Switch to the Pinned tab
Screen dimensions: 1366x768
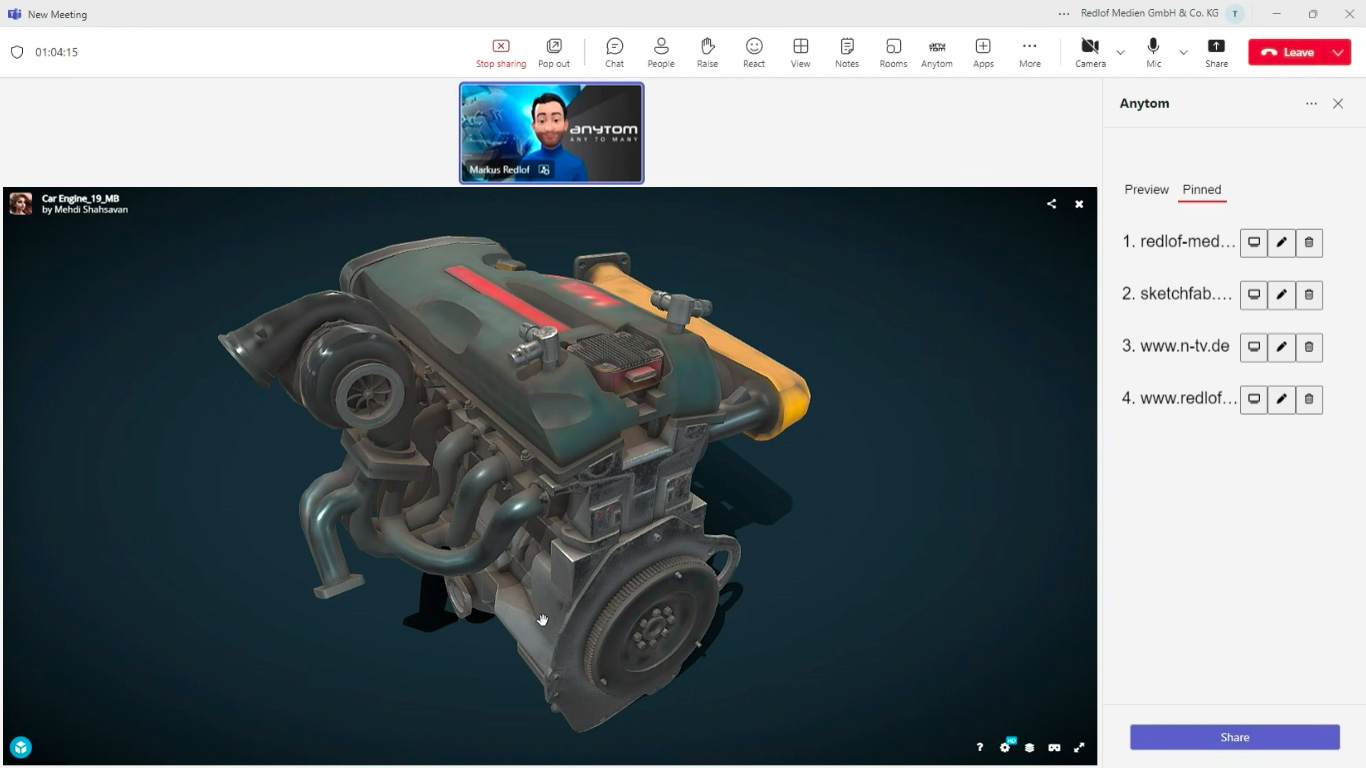click(1202, 190)
